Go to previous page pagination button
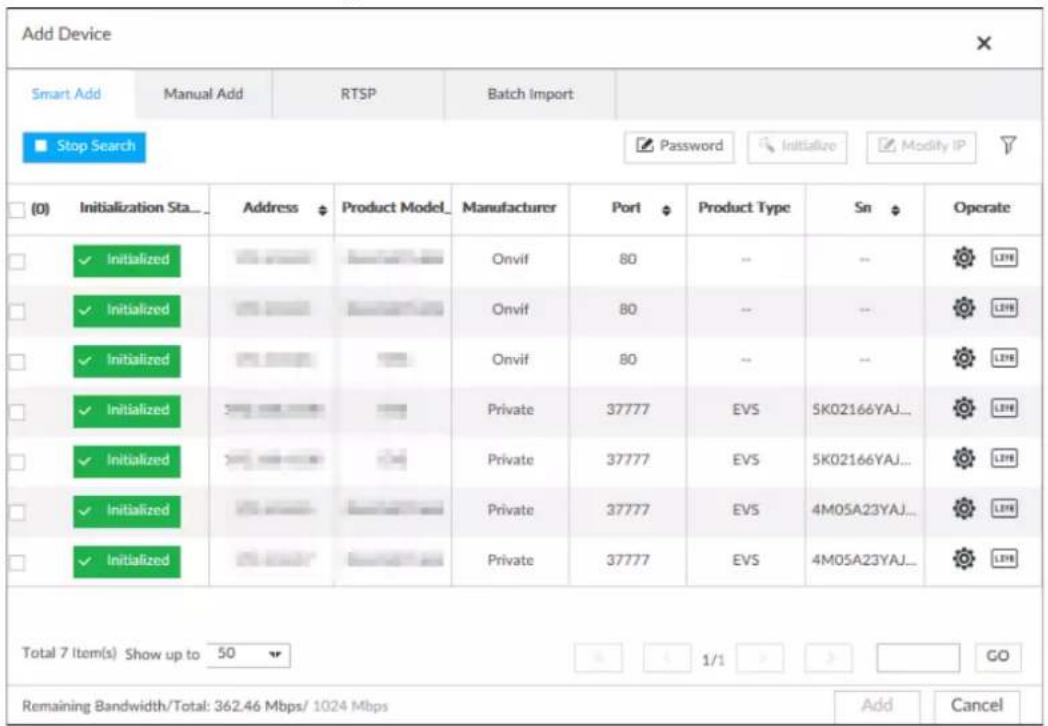Image resolution: width=1048 pixels, height=726 pixels. tap(666, 658)
